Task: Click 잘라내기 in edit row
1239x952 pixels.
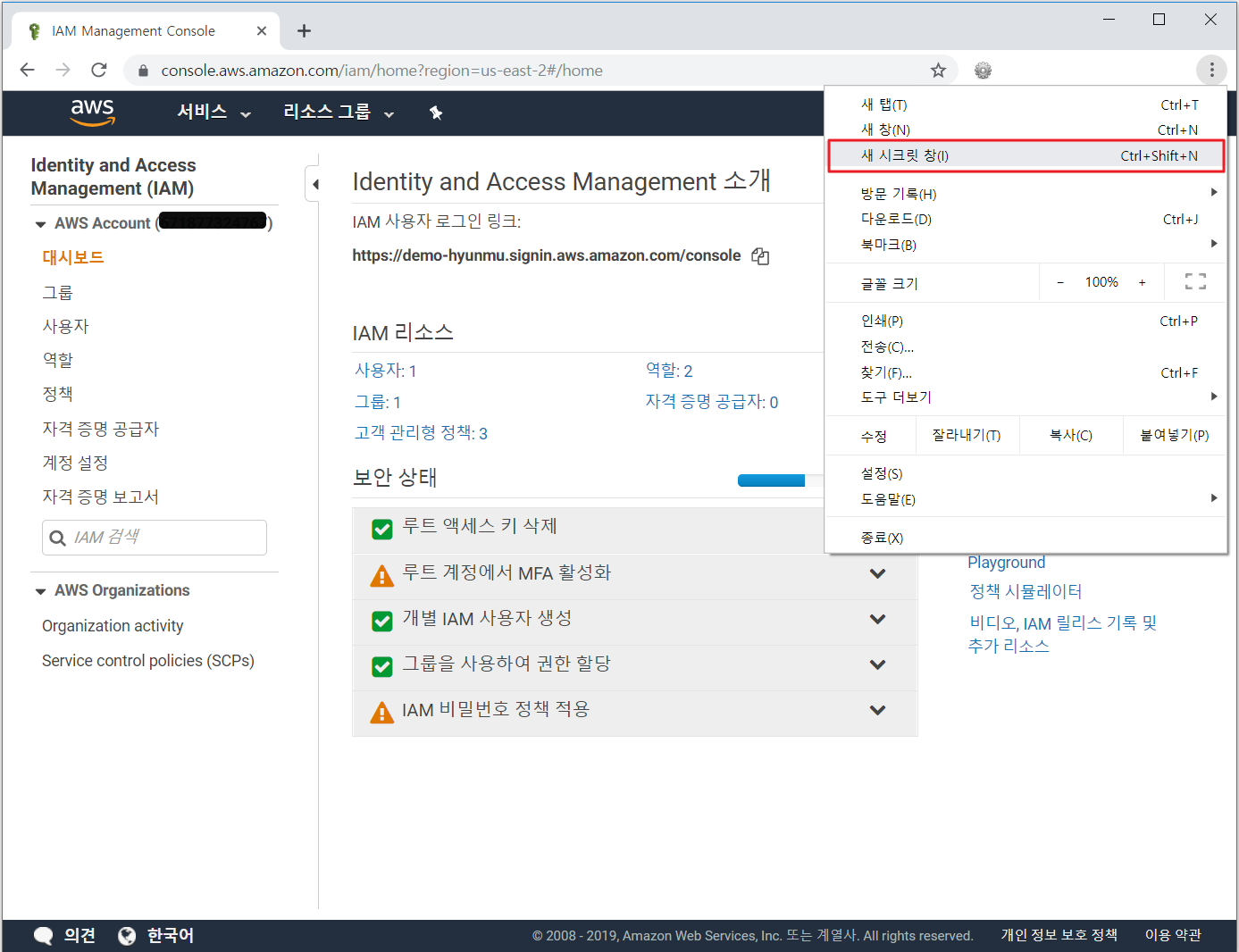Action: coord(967,436)
